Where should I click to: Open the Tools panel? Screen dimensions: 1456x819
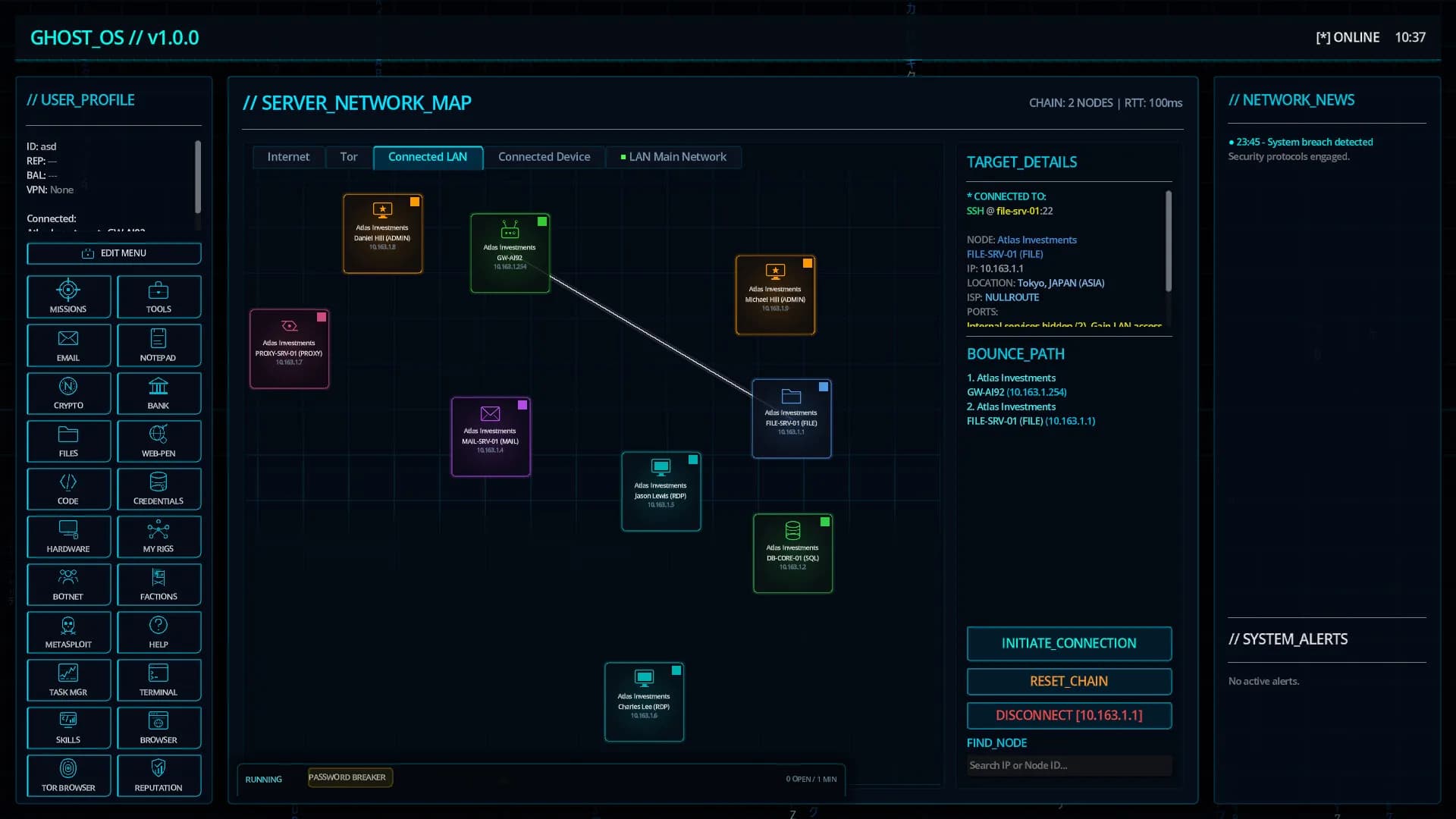[x=158, y=297]
